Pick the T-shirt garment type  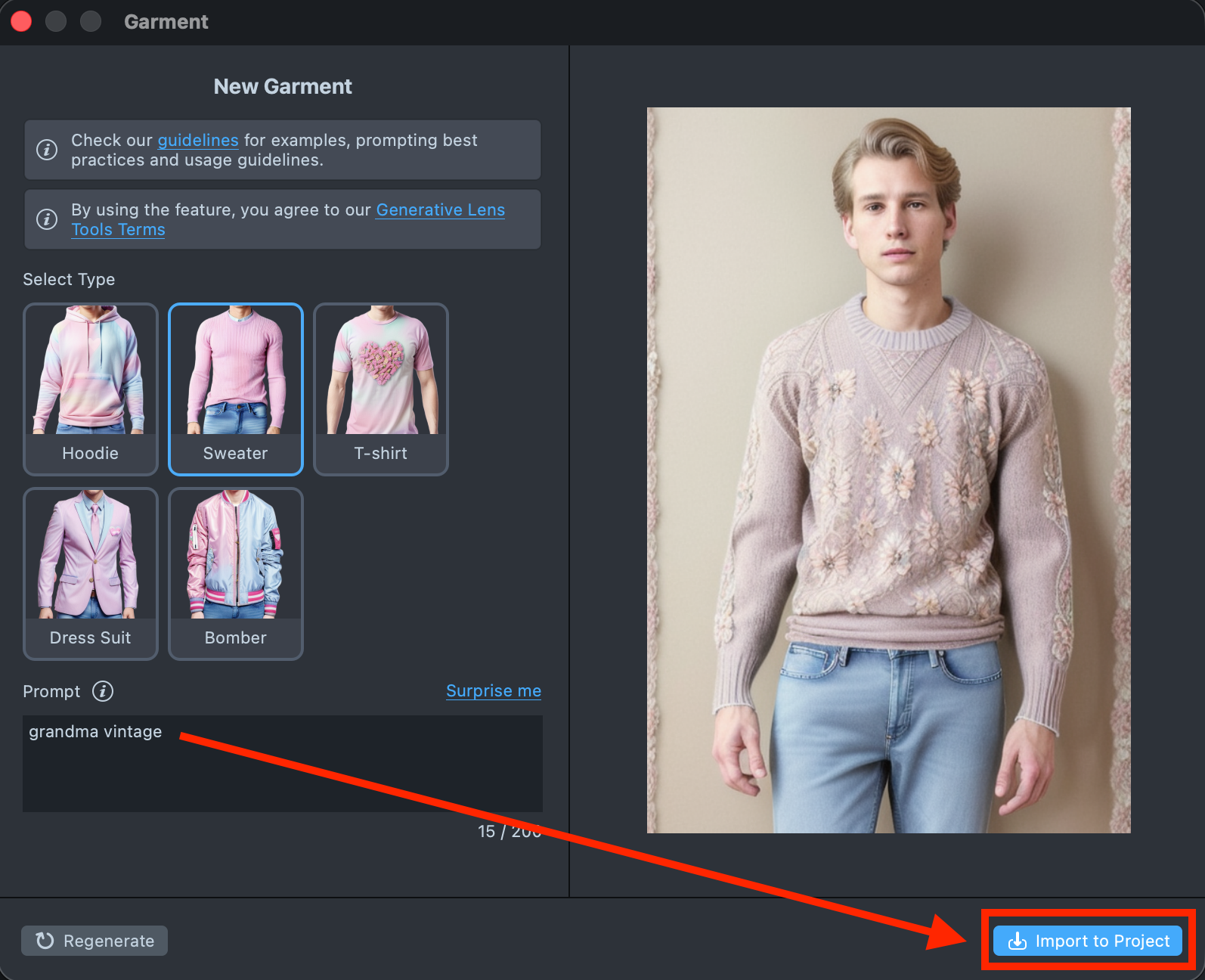381,389
